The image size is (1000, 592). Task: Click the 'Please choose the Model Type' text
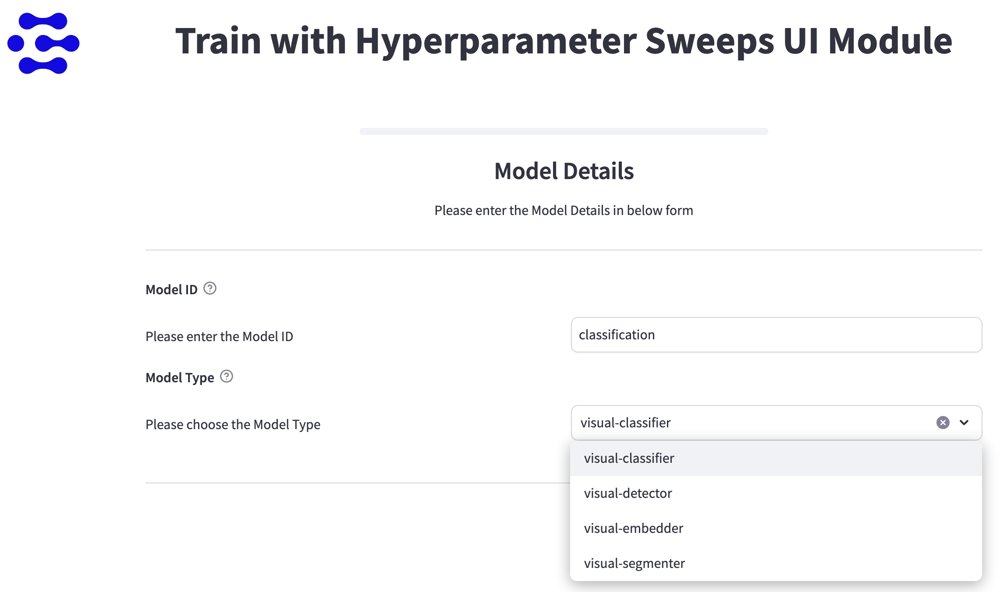click(x=233, y=424)
